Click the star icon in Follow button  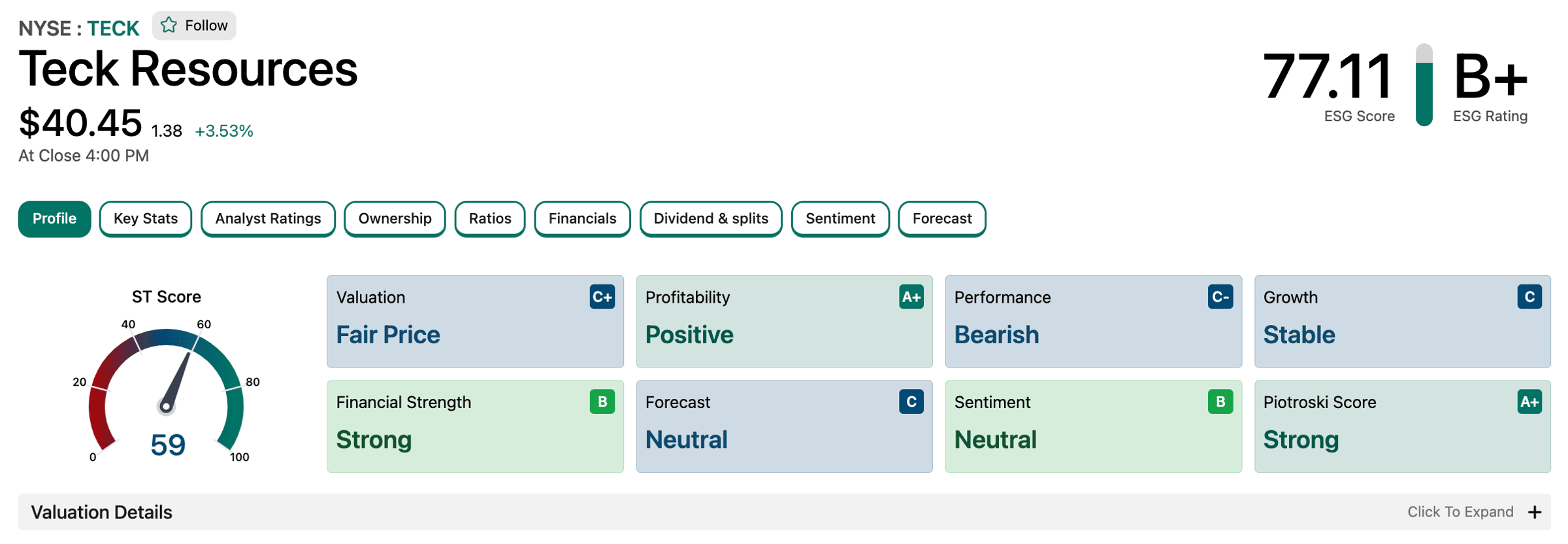169,25
